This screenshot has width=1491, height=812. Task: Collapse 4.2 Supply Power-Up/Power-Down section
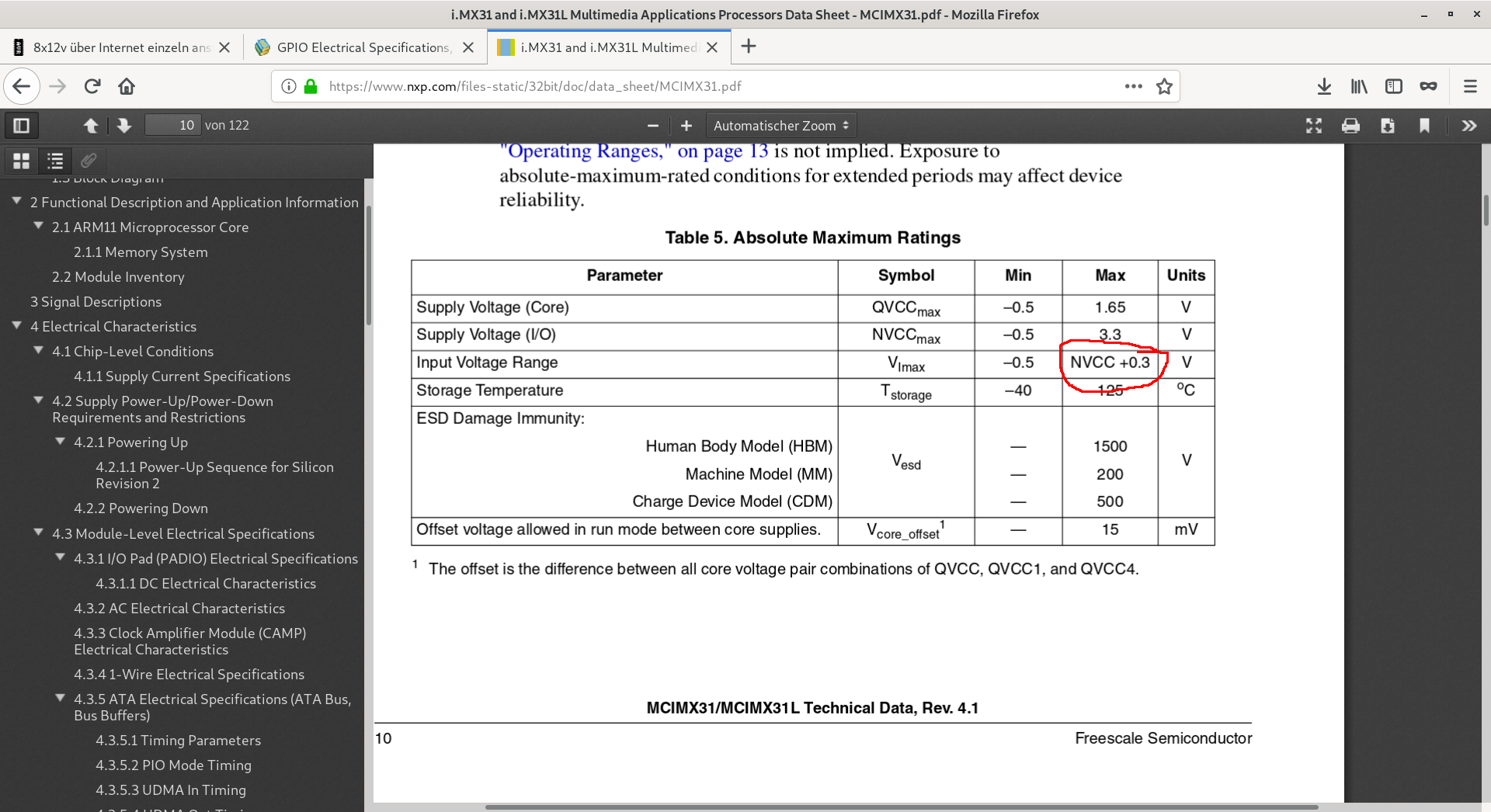point(38,400)
